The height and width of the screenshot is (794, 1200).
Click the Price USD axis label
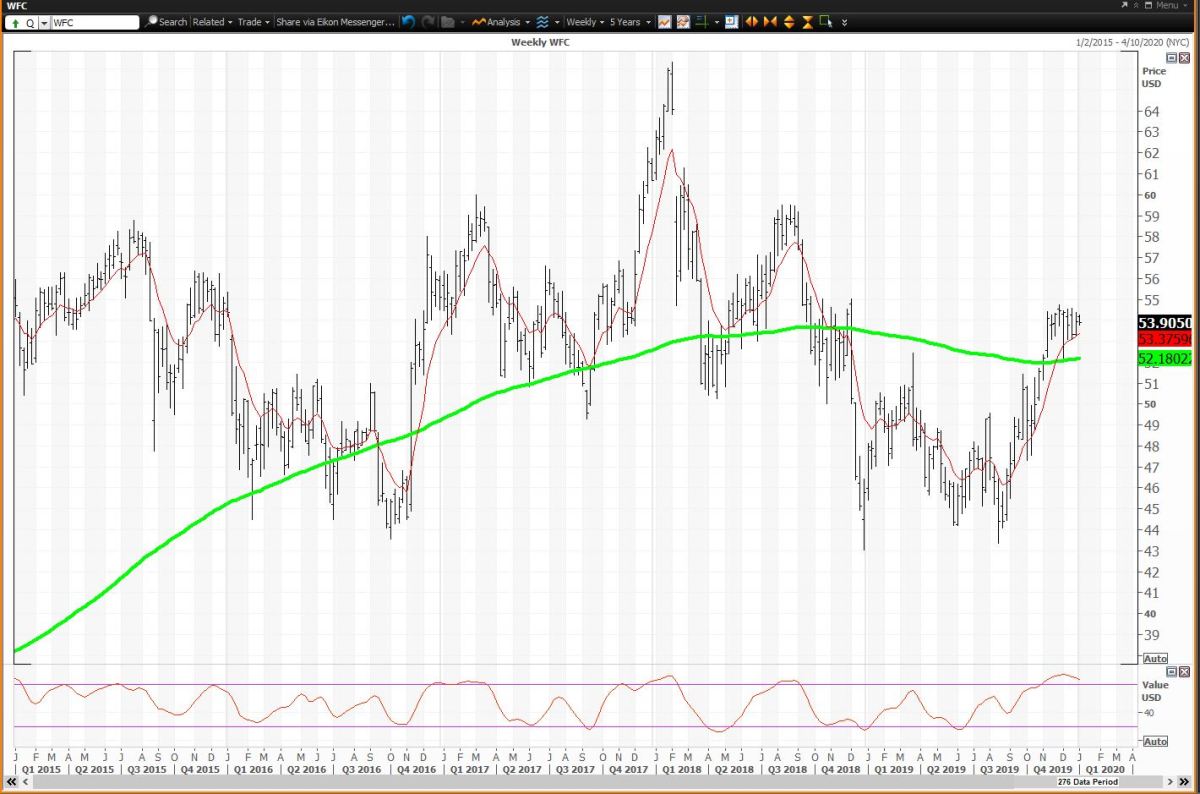click(1155, 77)
